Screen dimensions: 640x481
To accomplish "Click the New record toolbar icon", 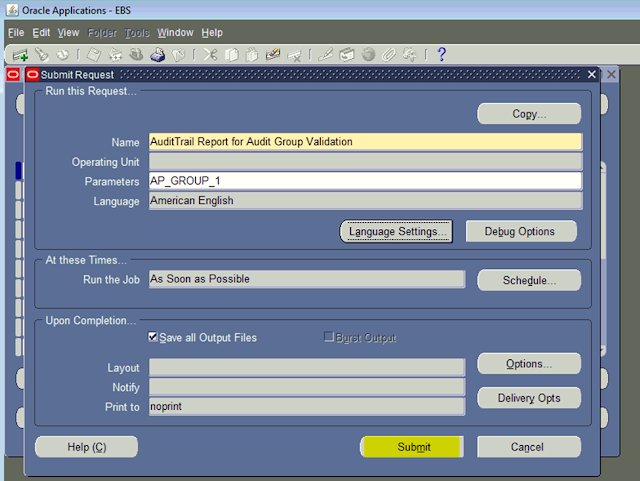I will tap(19, 54).
